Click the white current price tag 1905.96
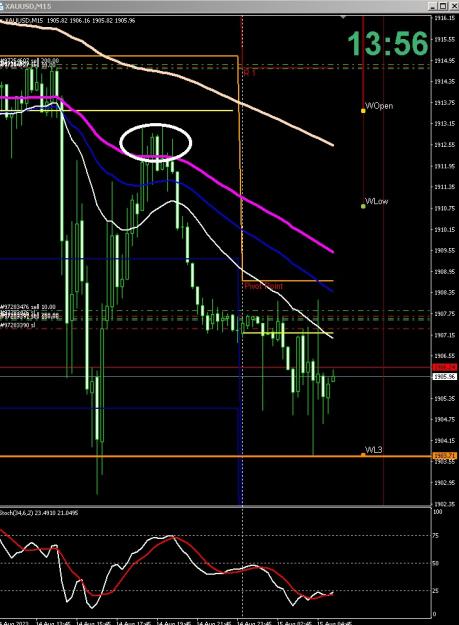The image size is (459, 625). pos(445,376)
